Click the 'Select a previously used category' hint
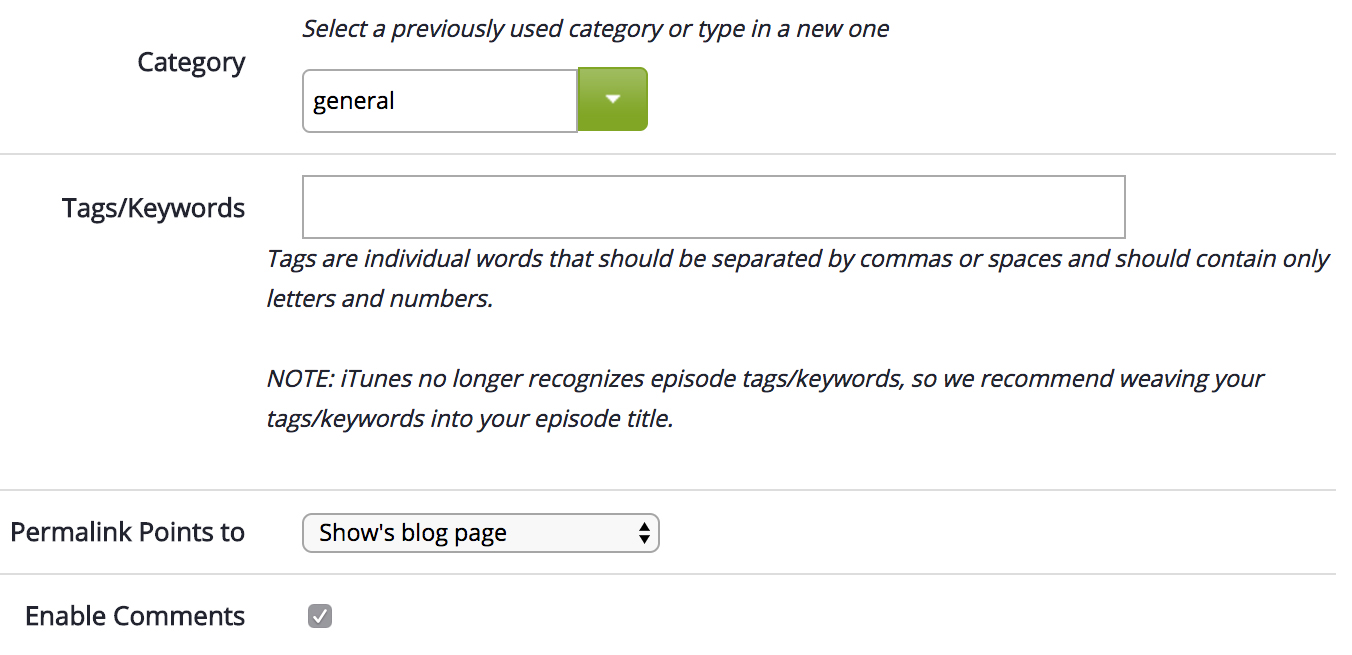The height and width of the screenshot is (655, 1352). tap(595, 28)
